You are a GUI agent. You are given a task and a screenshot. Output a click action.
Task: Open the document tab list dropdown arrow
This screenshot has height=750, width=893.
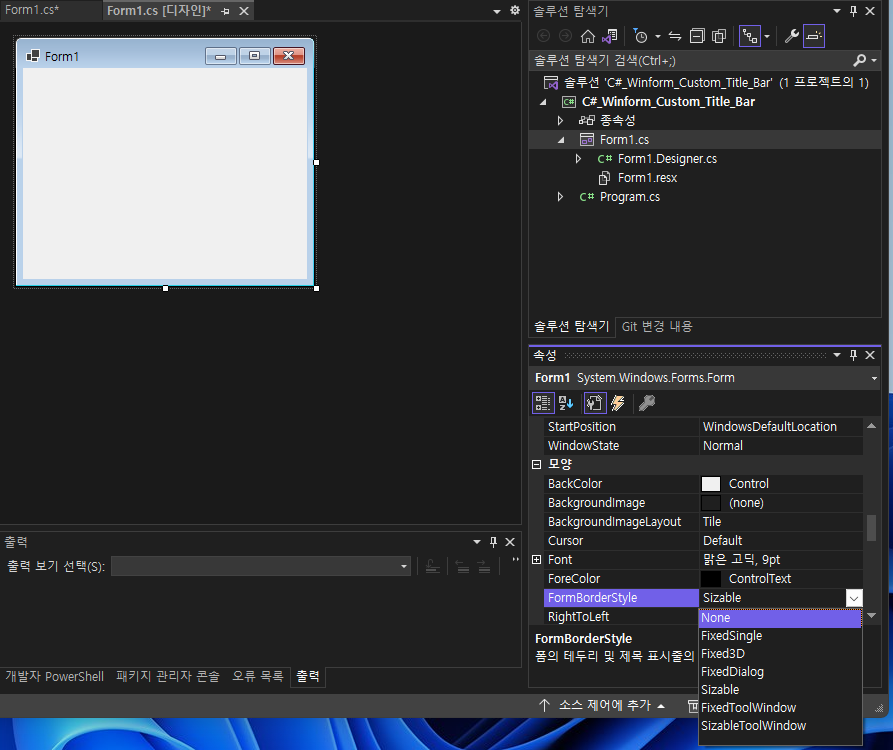tap(497, 11)
